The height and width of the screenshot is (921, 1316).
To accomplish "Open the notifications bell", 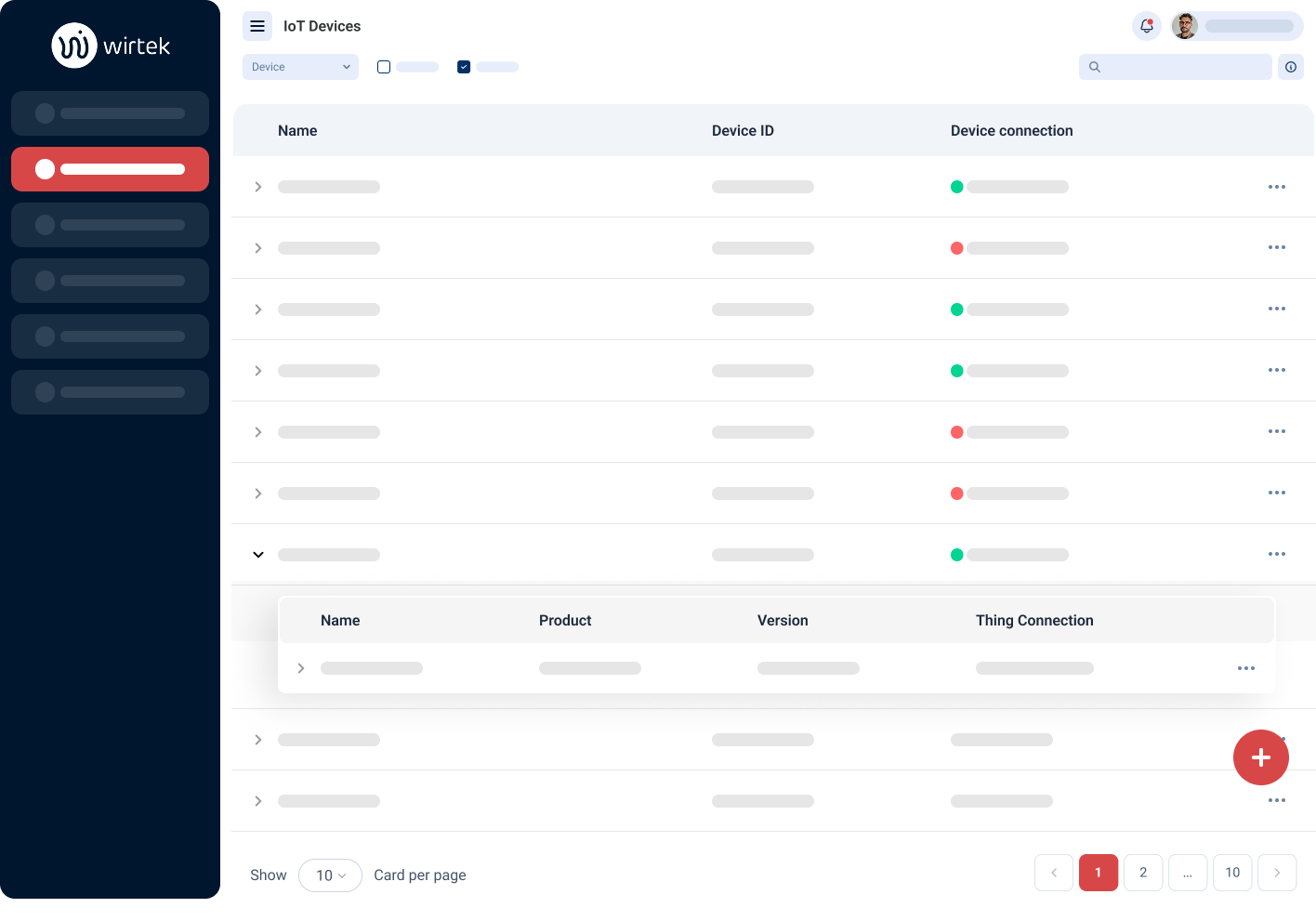I will click(1147, 26).
